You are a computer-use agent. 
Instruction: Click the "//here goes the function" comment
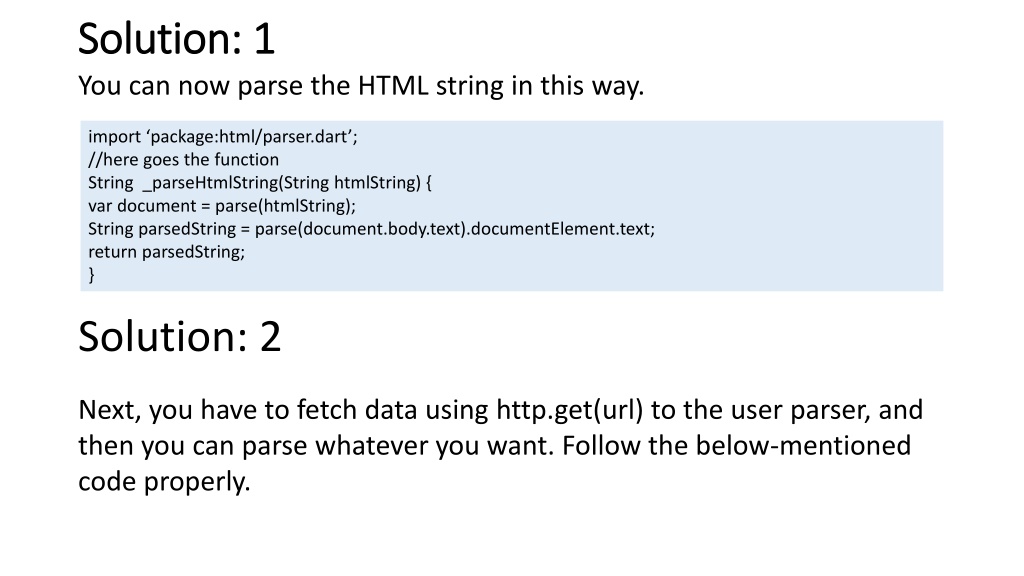(x=184, y=159)
